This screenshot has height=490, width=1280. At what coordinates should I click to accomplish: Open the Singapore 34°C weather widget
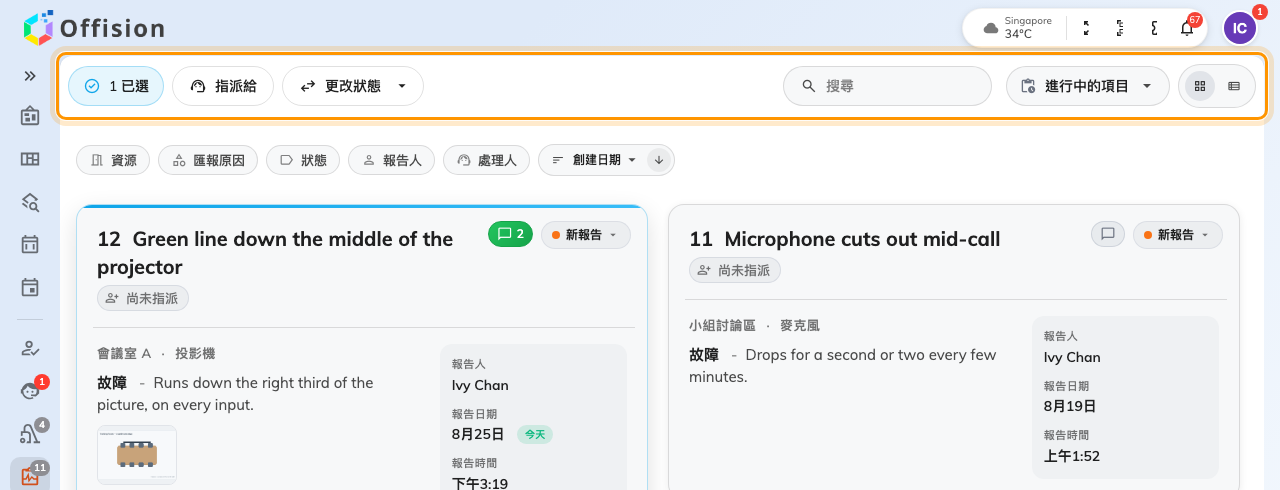[x=1018, y=27]
